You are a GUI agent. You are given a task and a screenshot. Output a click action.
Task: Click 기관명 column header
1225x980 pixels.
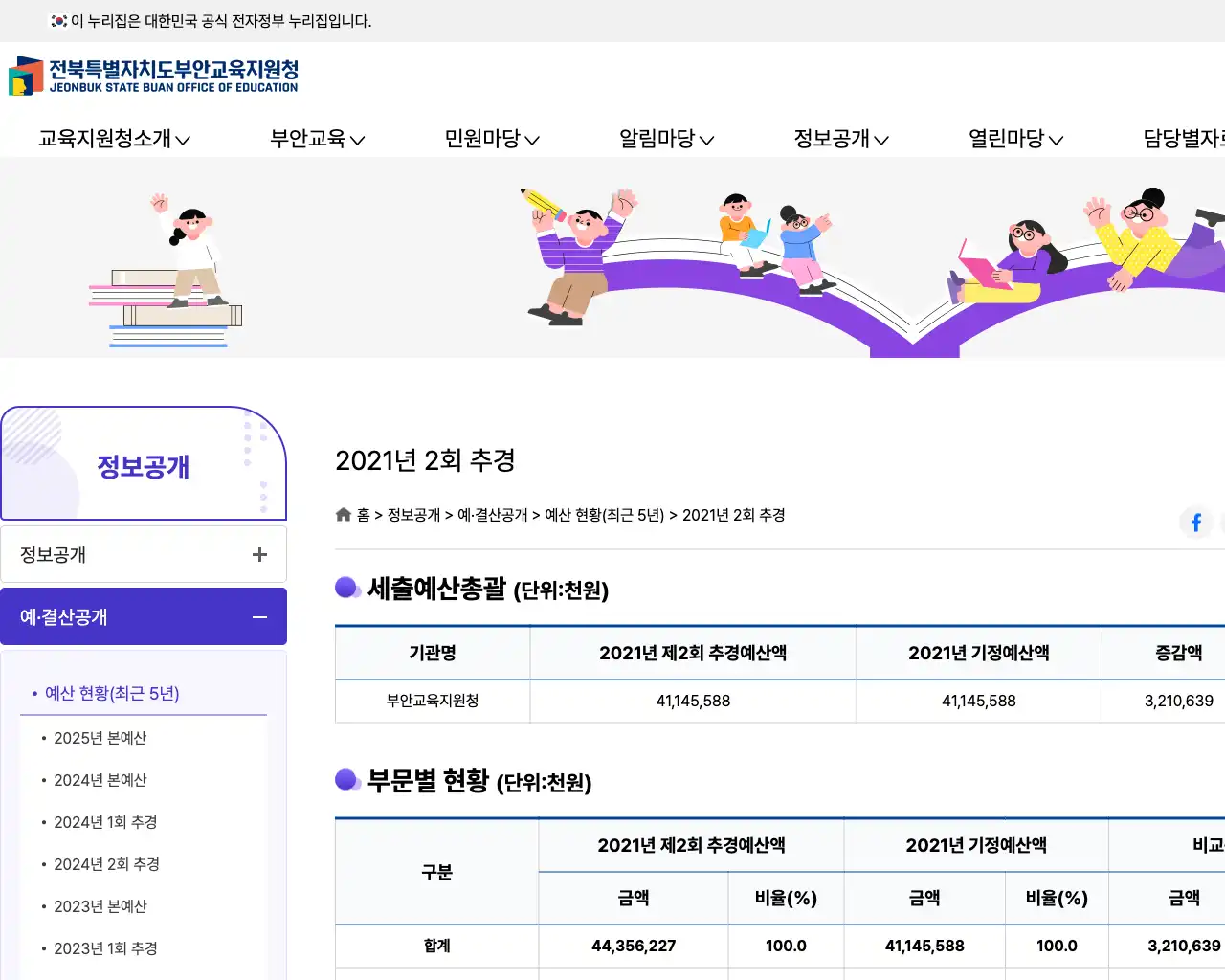[x=433, y=653]
